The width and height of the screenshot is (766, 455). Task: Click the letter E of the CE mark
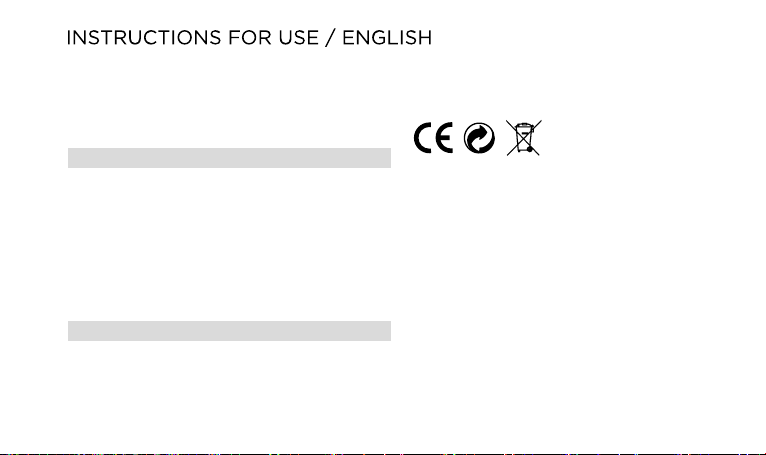(x=444, y=138)
